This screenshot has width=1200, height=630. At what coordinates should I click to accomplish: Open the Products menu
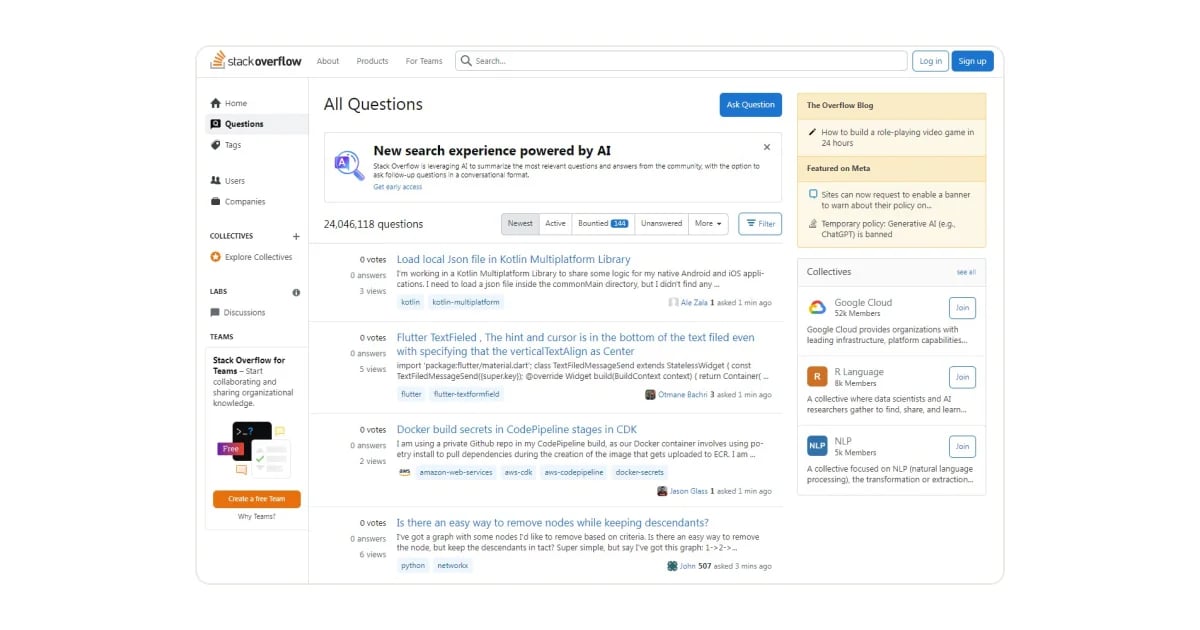(x=372, y=60)
